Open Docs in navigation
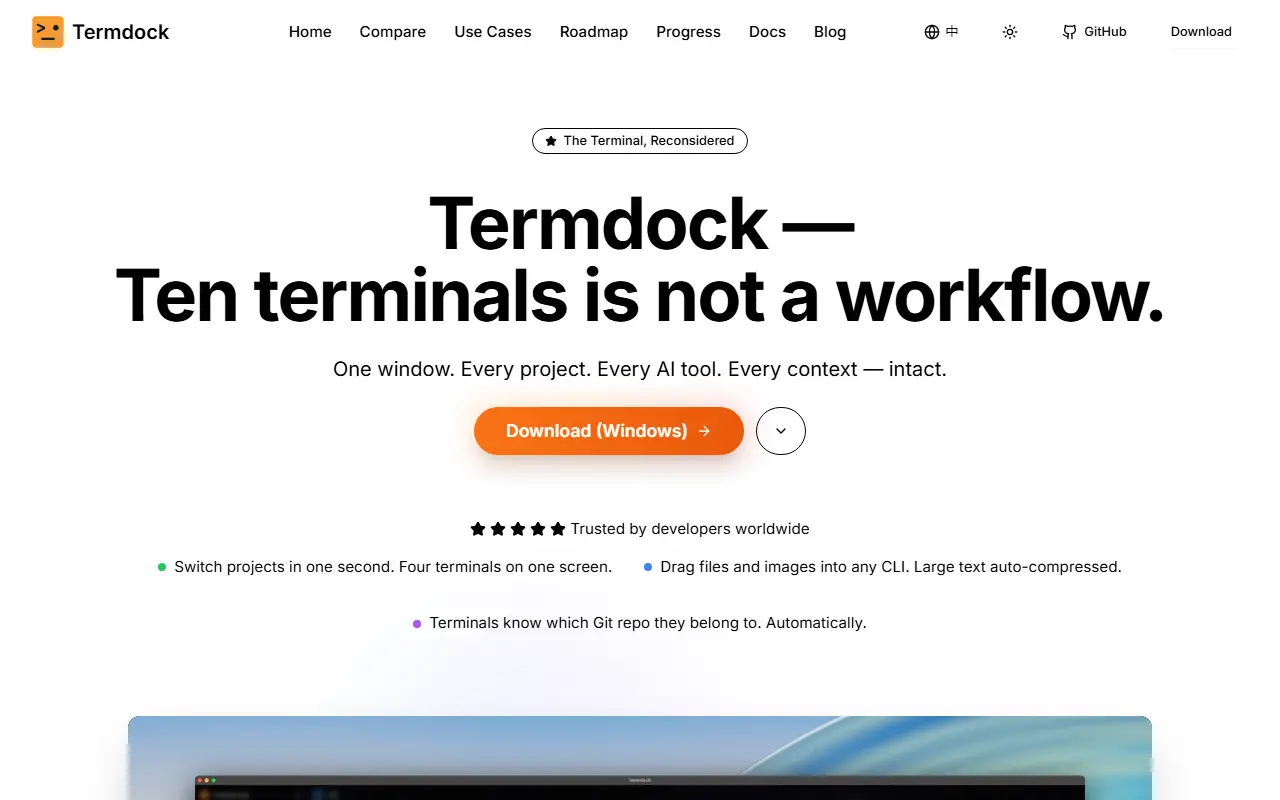 click(x=767, y=32)
